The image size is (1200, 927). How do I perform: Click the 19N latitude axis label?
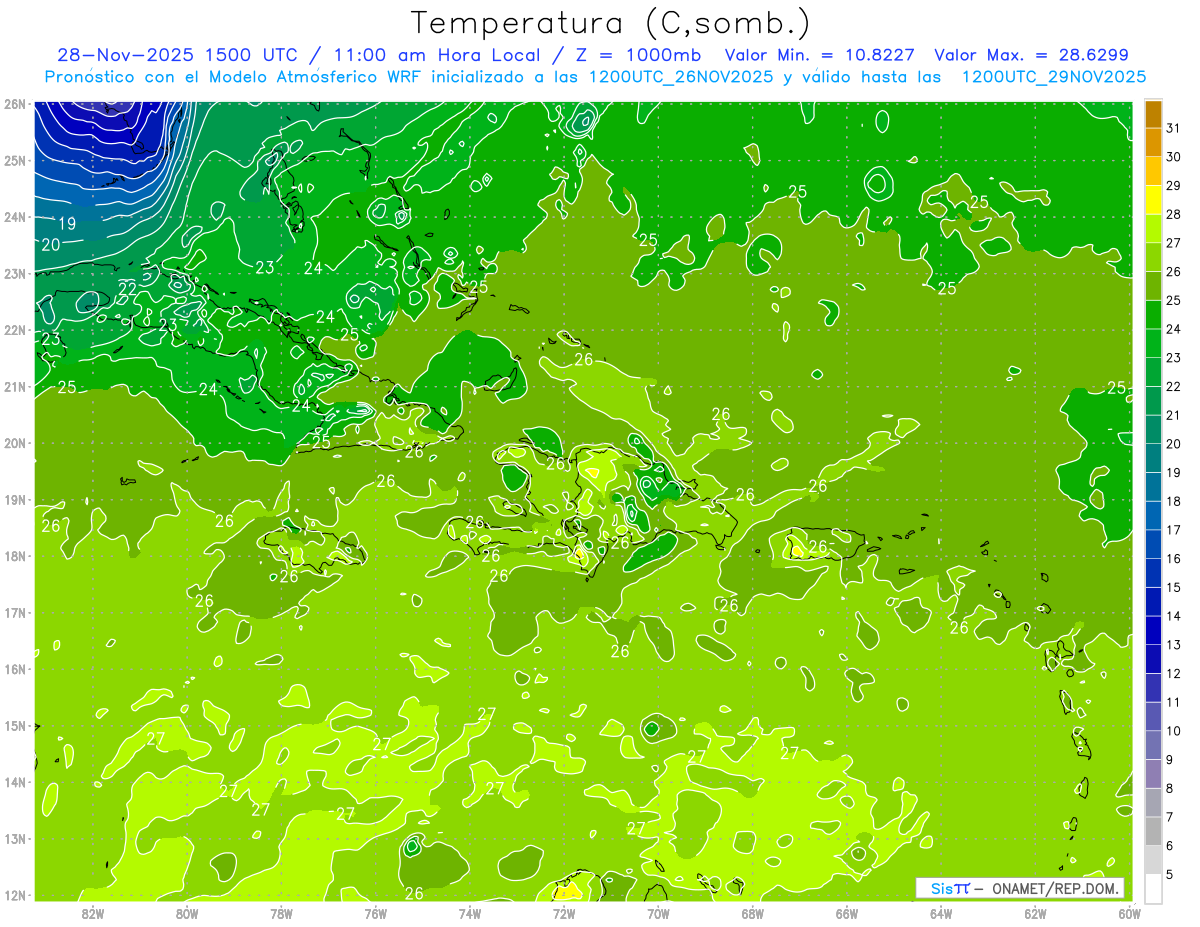(x=15, y=499)
